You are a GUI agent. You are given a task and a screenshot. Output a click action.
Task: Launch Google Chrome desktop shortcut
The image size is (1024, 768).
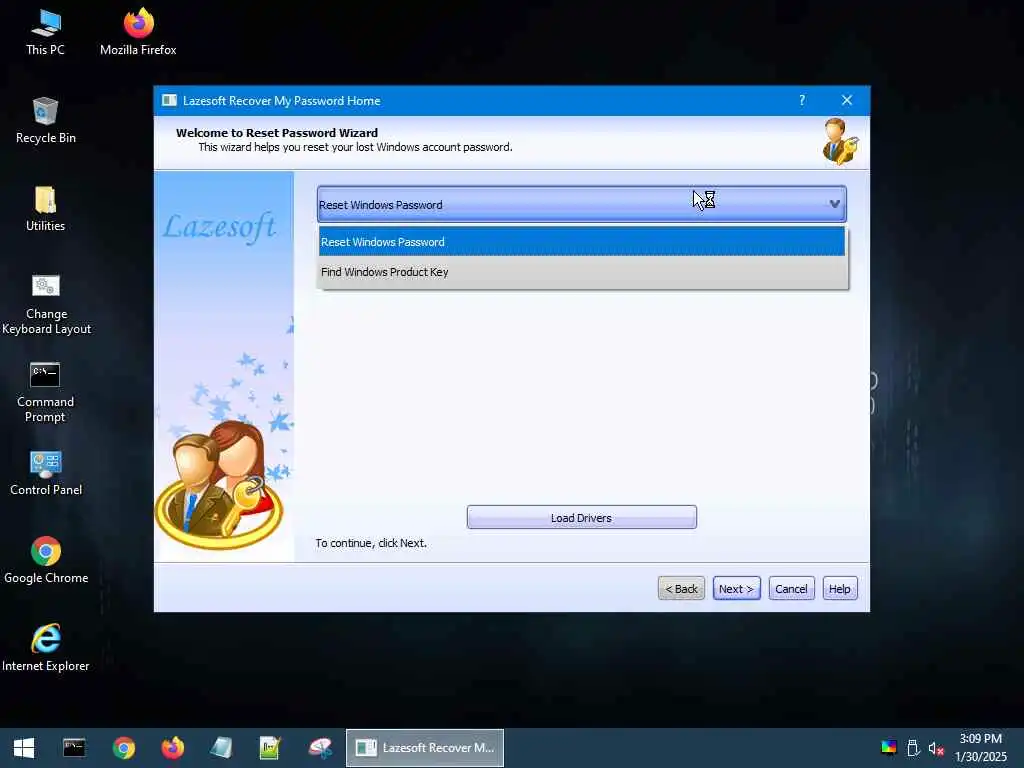[x=46, y=561]
